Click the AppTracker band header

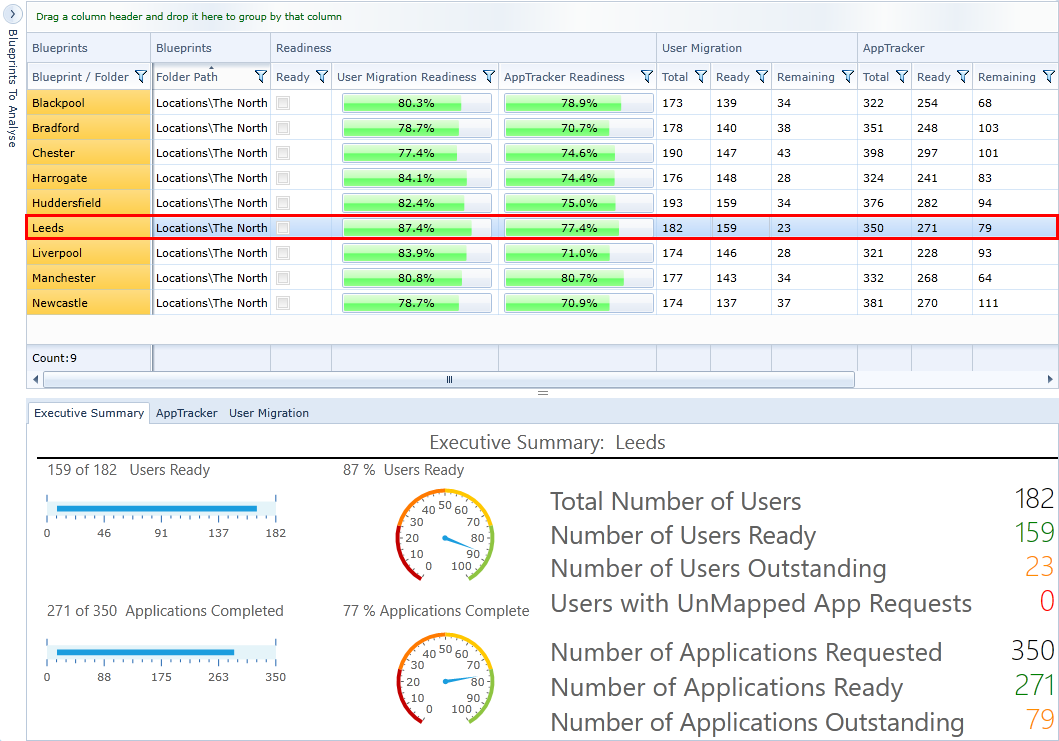pyautogui.click(x=958, y=48)
